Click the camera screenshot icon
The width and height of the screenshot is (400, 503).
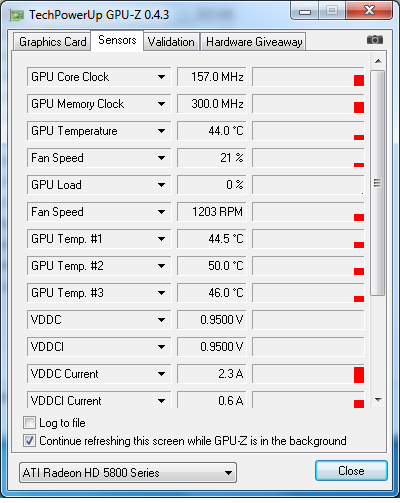click(375, 40)
